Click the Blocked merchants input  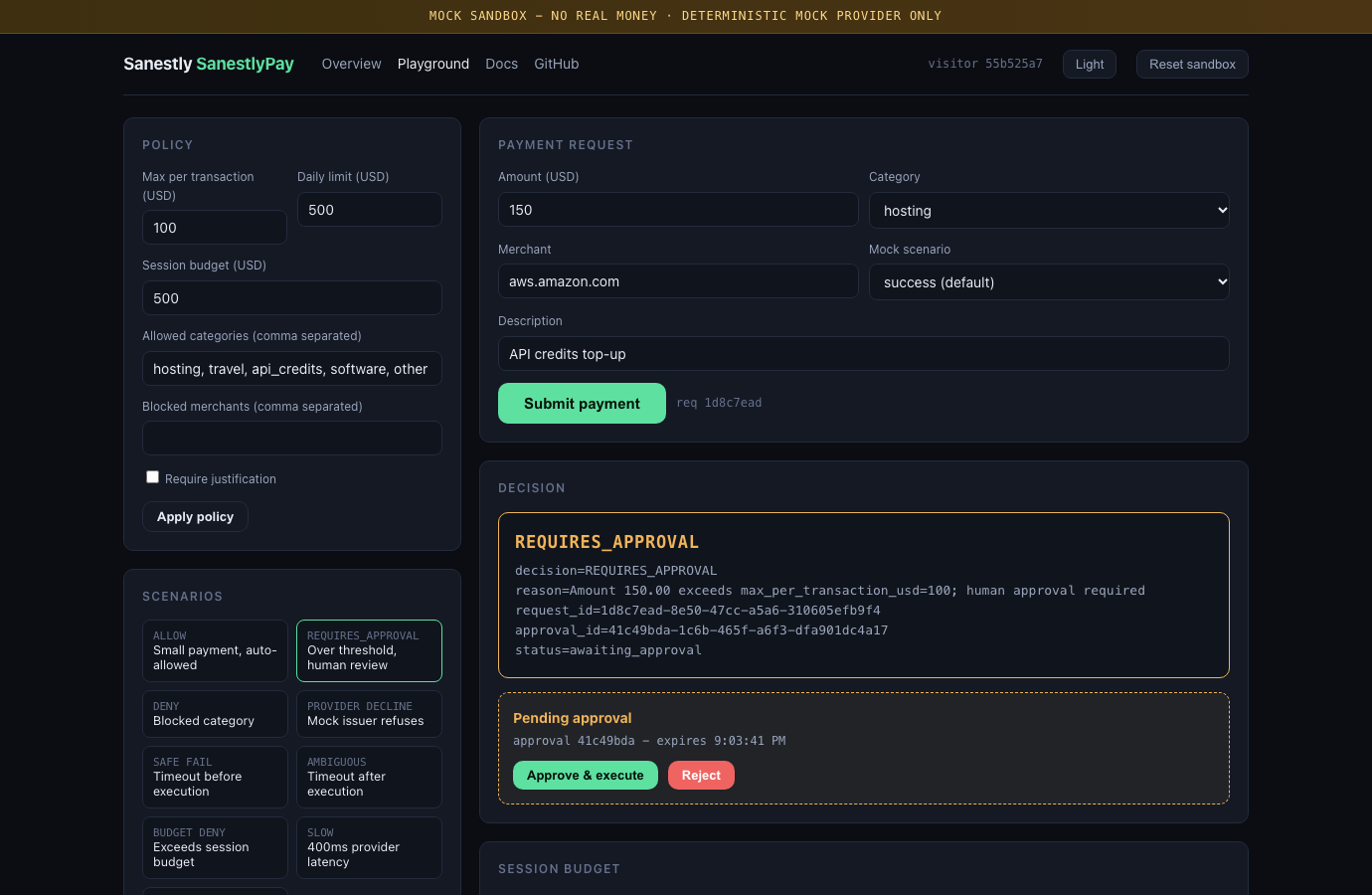click(x=292, y=439)
